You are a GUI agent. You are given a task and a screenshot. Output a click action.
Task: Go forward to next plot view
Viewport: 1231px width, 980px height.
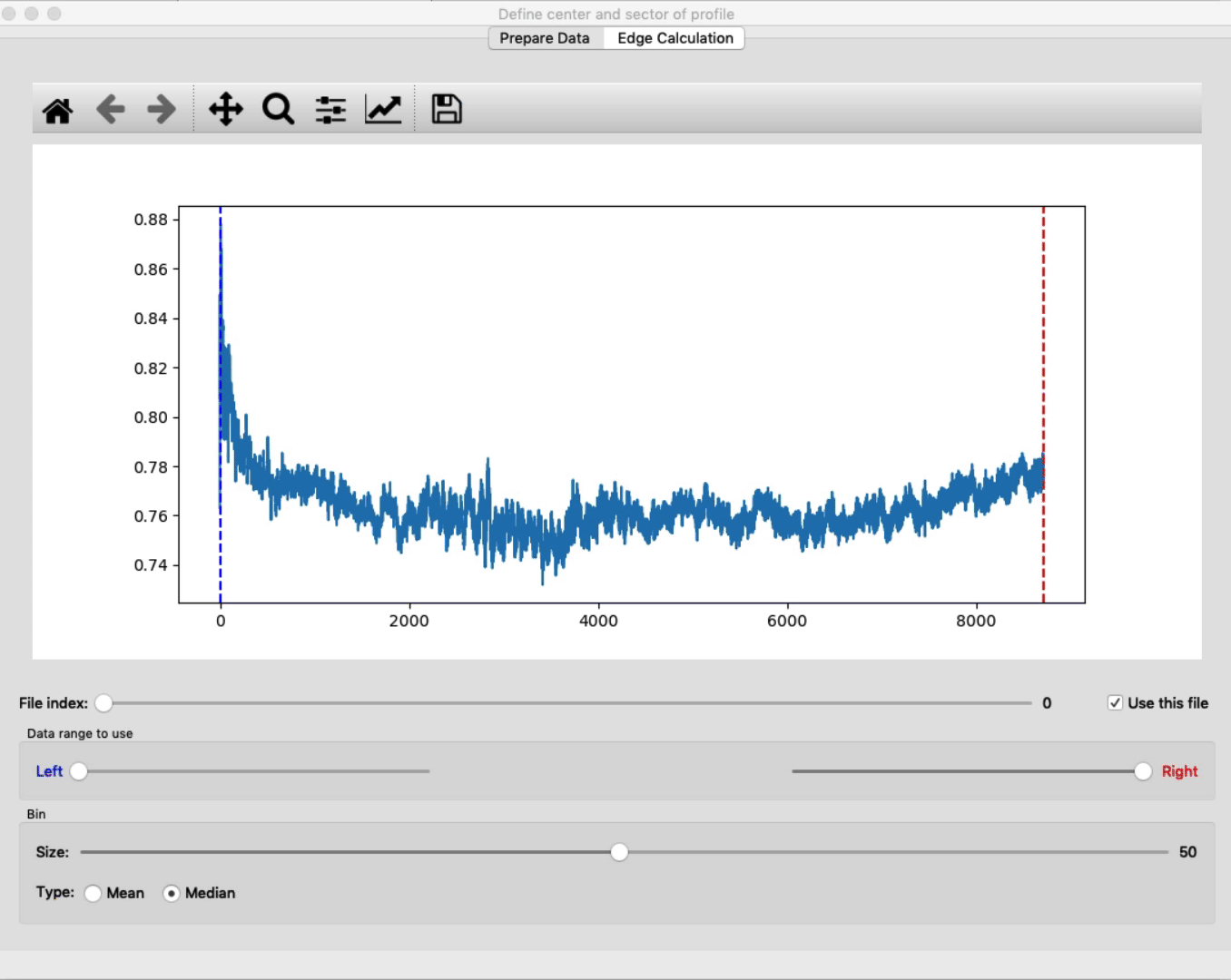[x=162, y=110]
